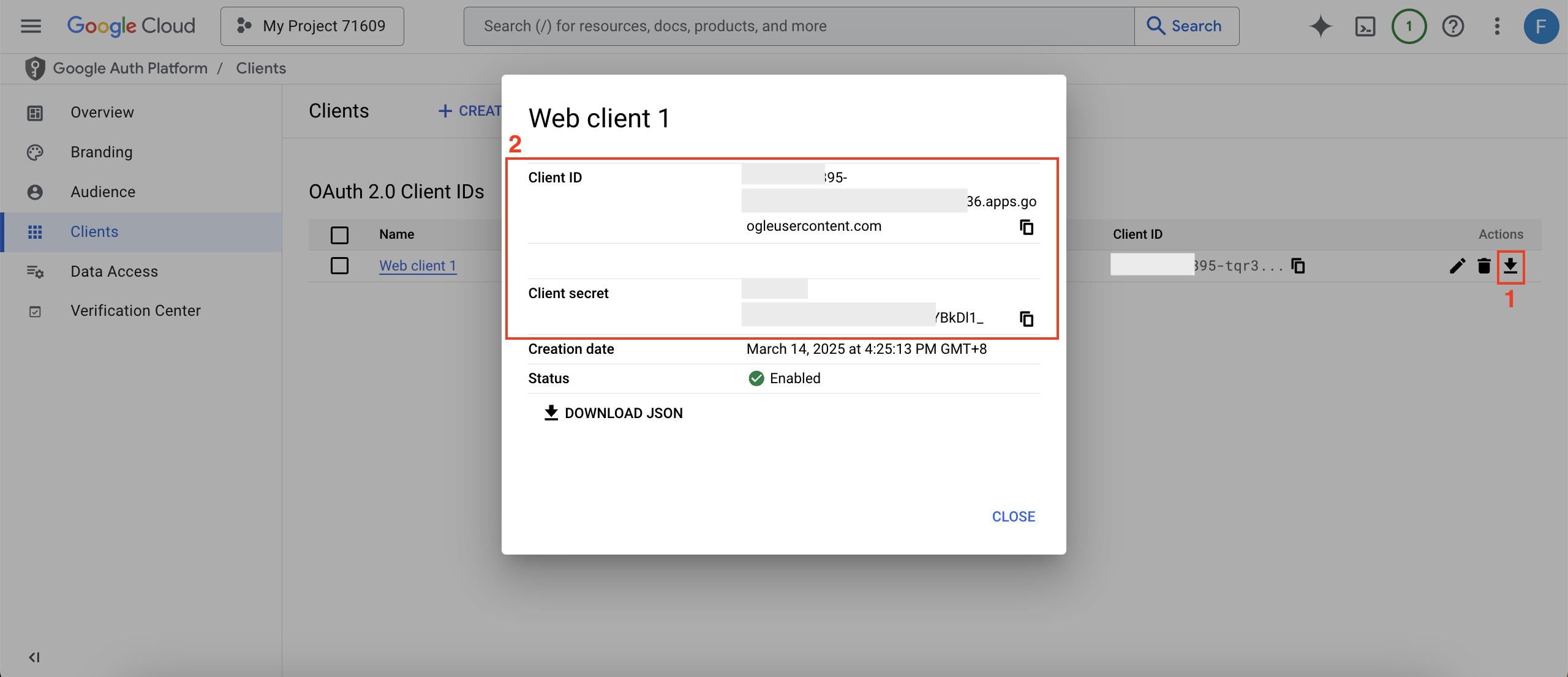1568x677 pixels.
Task: Open the My Project 71609 project picker
Action: (312, 26)
